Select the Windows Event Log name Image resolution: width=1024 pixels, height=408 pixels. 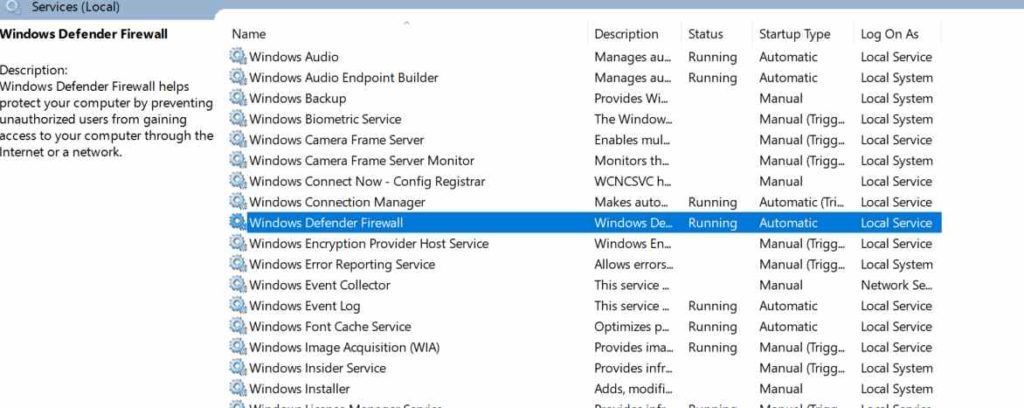304,306
